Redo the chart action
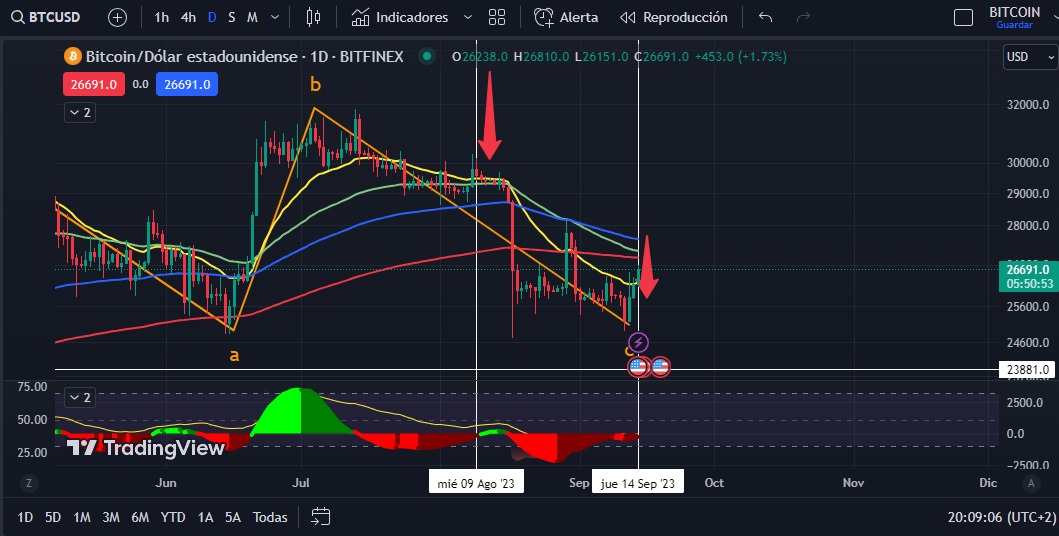This screenshot has width=1059, height=536. click(803, 18)
